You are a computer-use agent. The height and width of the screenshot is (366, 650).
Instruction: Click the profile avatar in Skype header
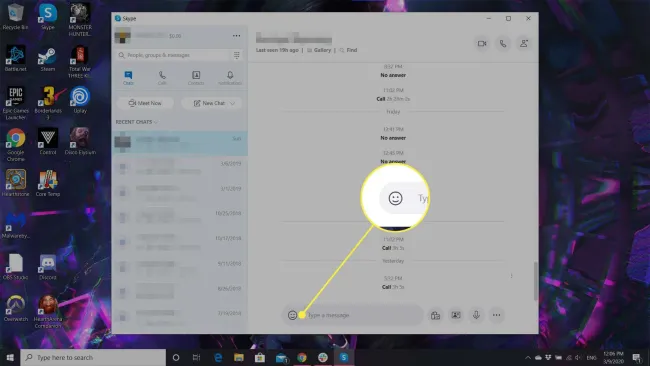click(123, 36)
